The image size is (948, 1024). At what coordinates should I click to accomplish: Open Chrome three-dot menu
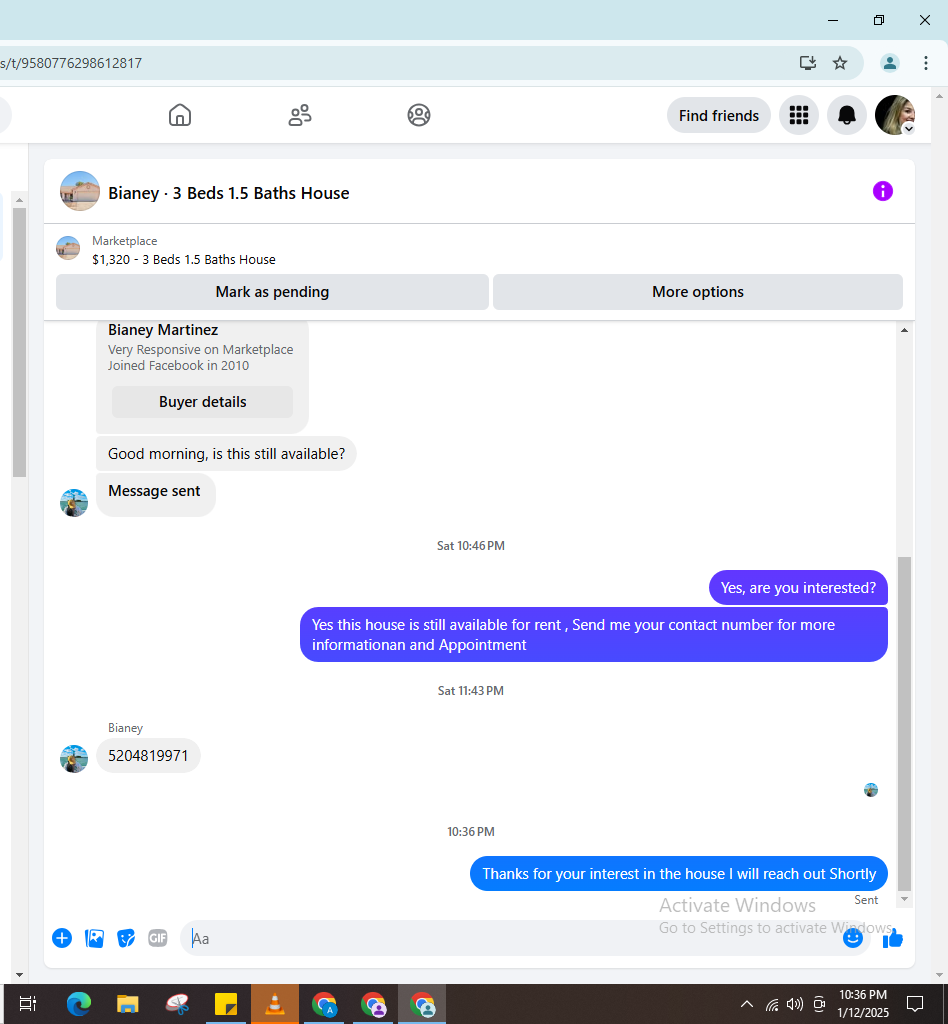coord(926,63)
